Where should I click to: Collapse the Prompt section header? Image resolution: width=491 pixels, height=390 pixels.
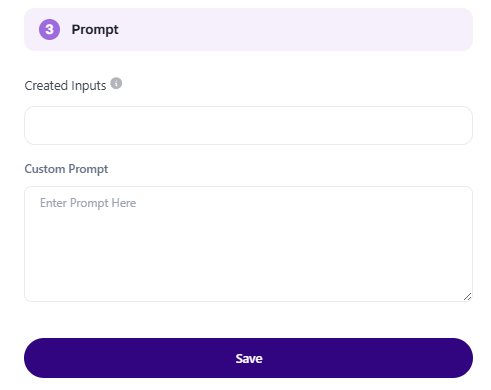click(248, 29)
